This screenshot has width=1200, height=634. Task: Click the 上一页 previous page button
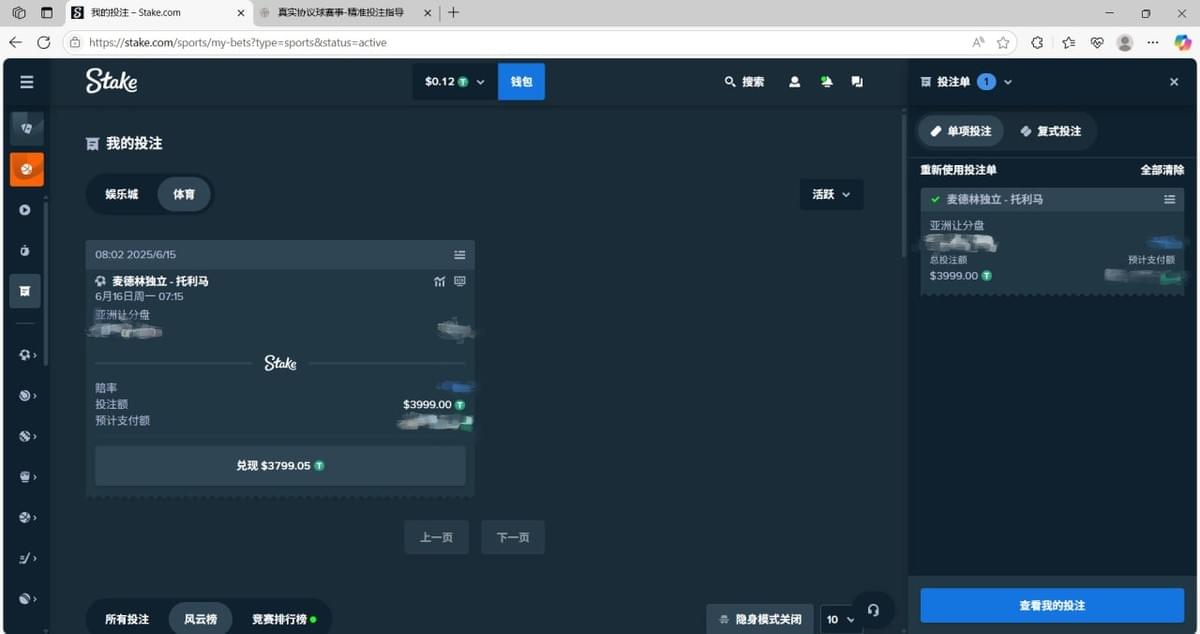pyautogui.click(x=436, y=537)
